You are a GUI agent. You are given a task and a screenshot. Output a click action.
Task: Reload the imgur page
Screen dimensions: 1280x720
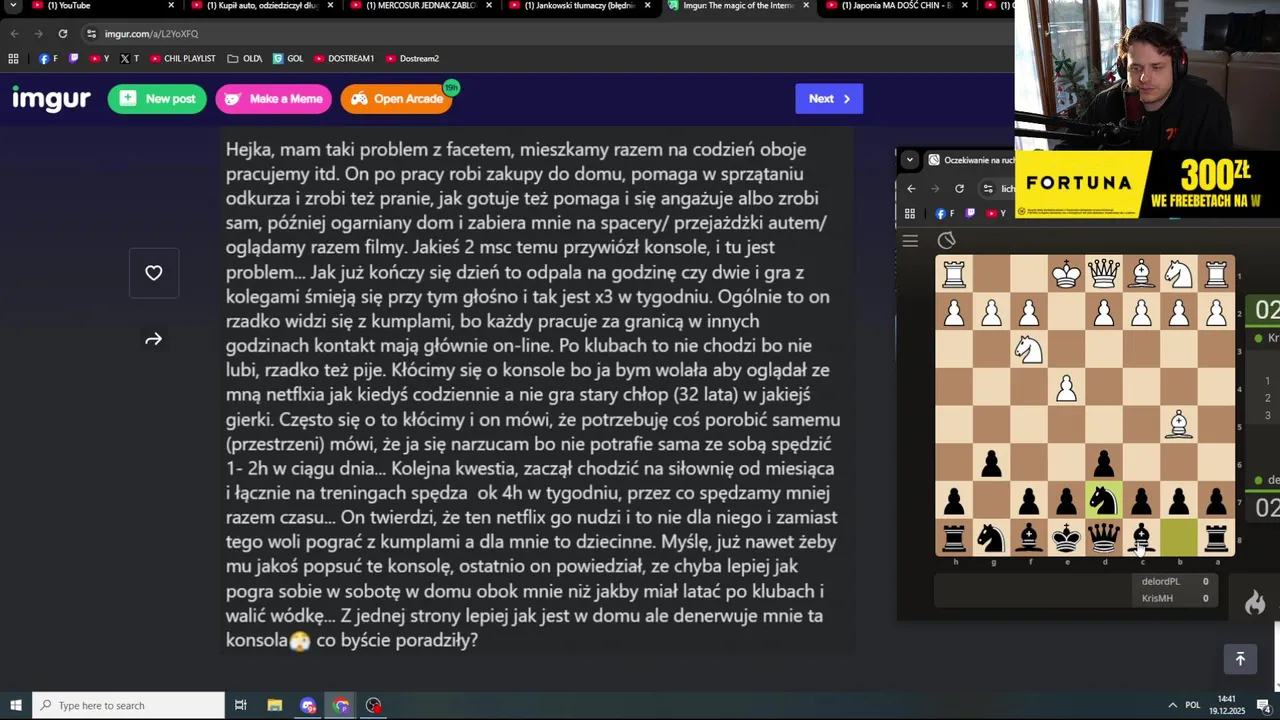point(63,34)
